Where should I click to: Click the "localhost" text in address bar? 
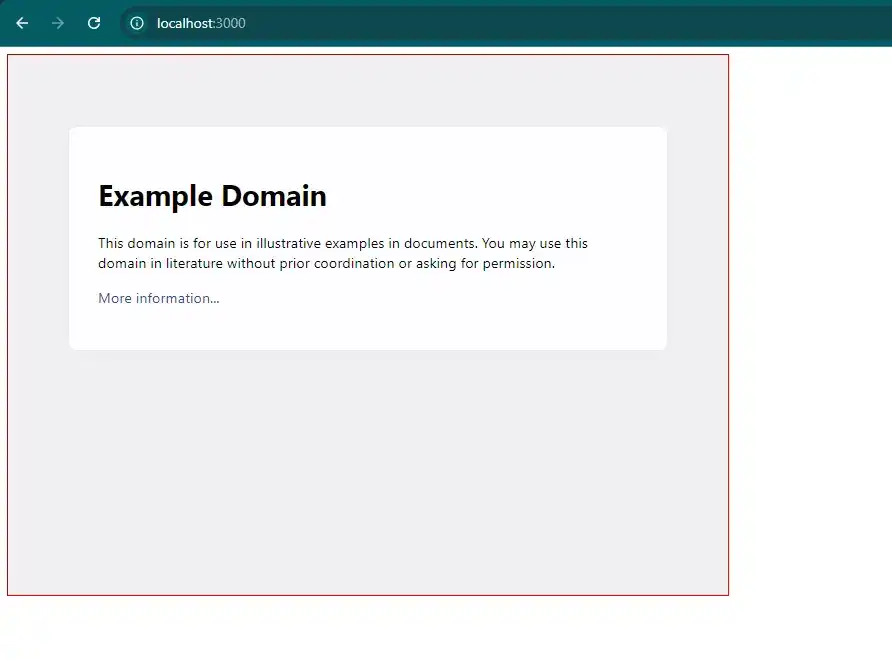click(185, 23)
